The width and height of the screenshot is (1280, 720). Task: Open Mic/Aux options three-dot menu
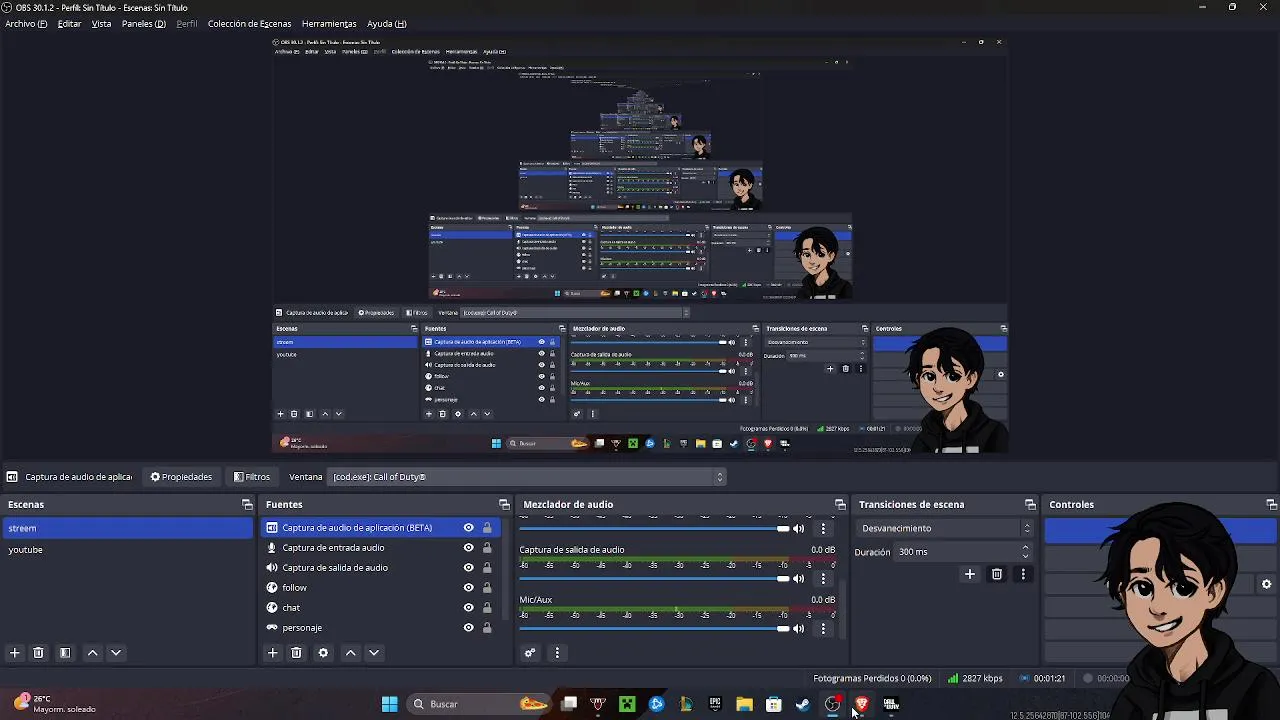pyautogui.click(x=824, y=629)
